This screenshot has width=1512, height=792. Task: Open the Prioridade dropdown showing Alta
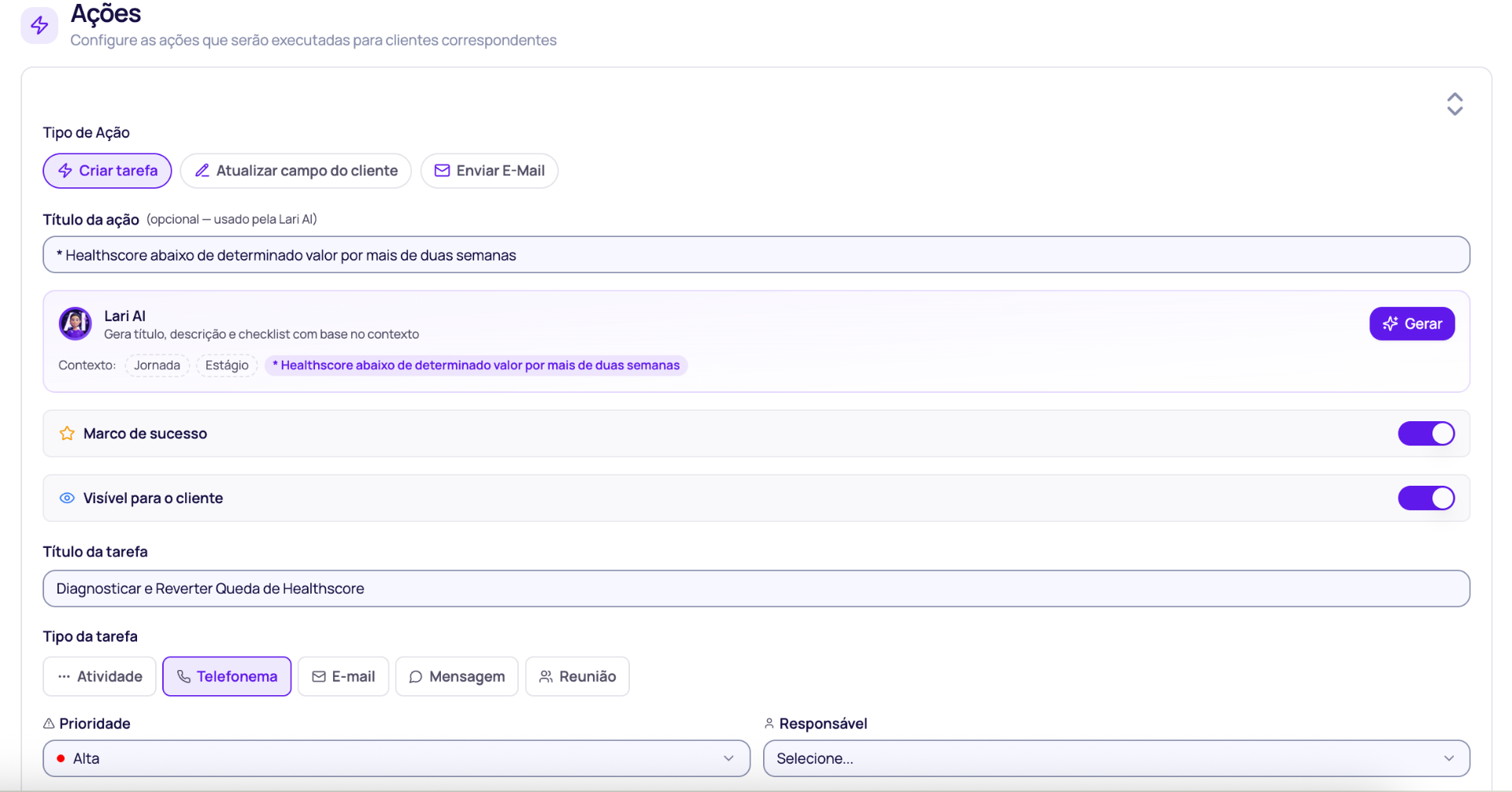click(396, 759)
